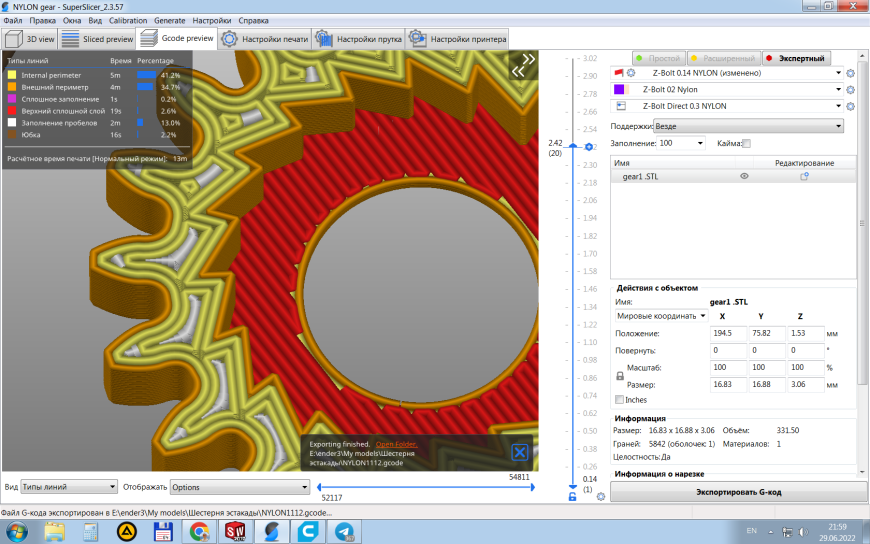870x544 pixels.
Task: Select gear1 .STL in the object list
Action: (x=639, y=177)
